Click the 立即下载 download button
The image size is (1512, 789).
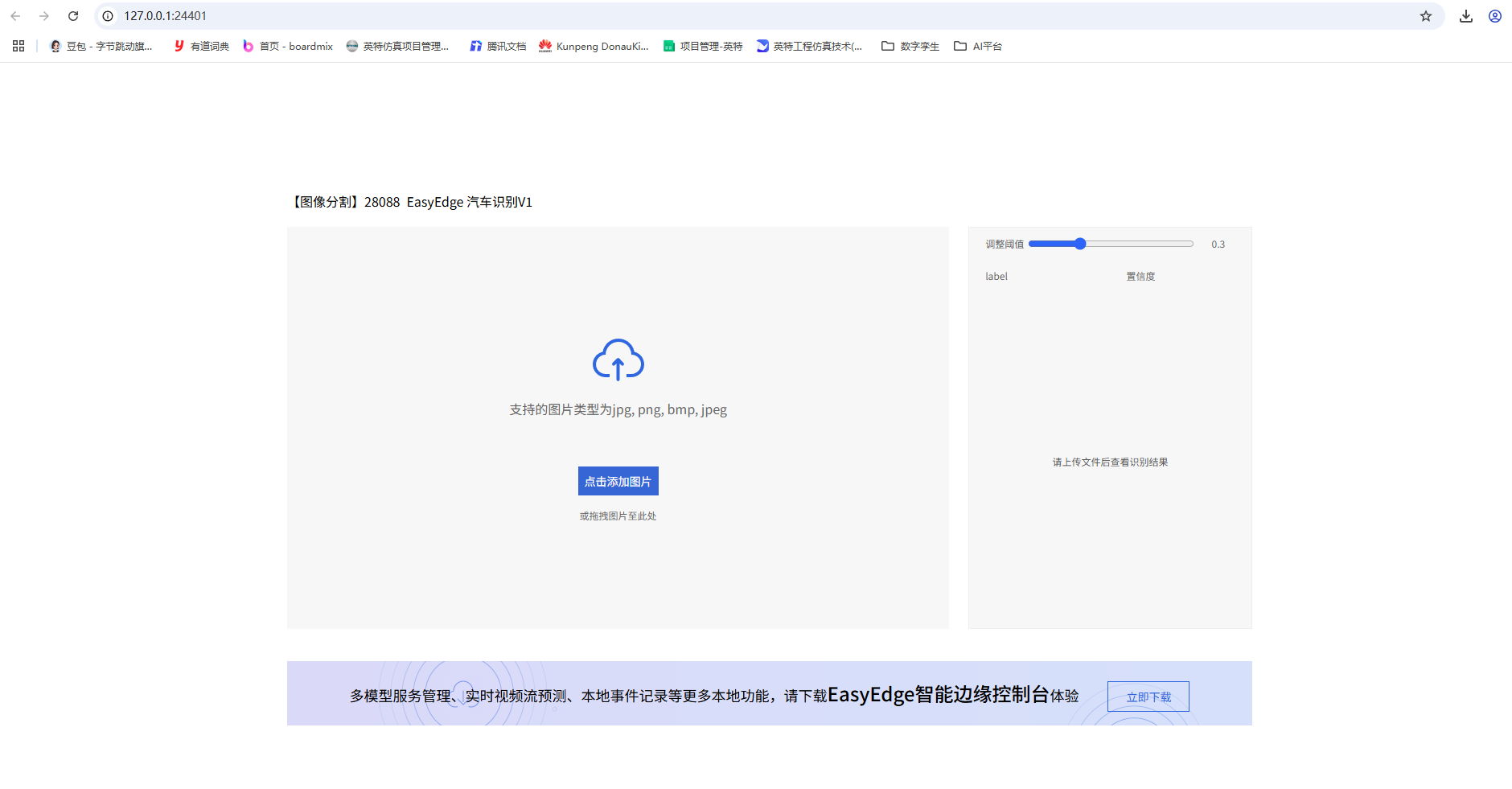click(1148, 697)
